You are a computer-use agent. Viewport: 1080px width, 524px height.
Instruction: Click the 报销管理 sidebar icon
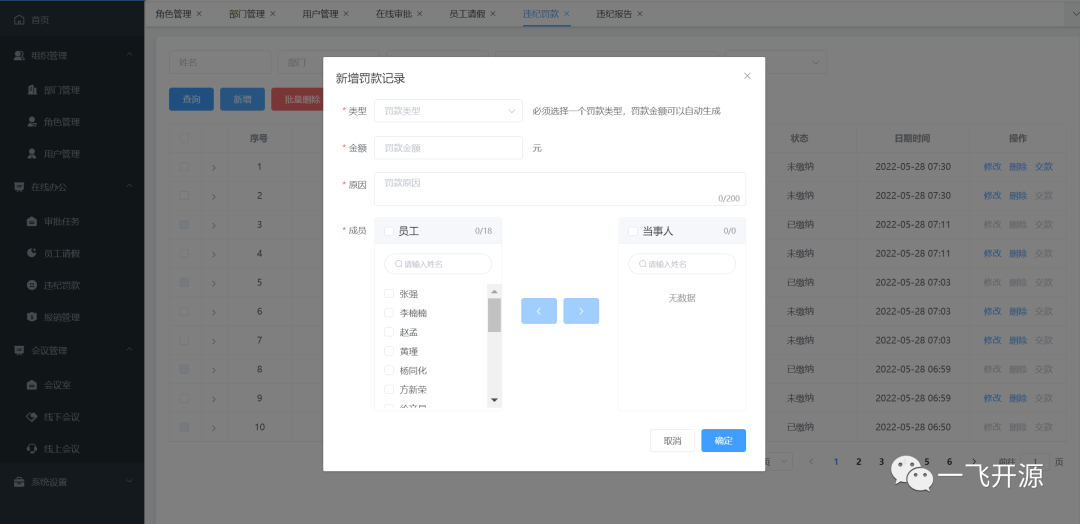click(32, 317)
